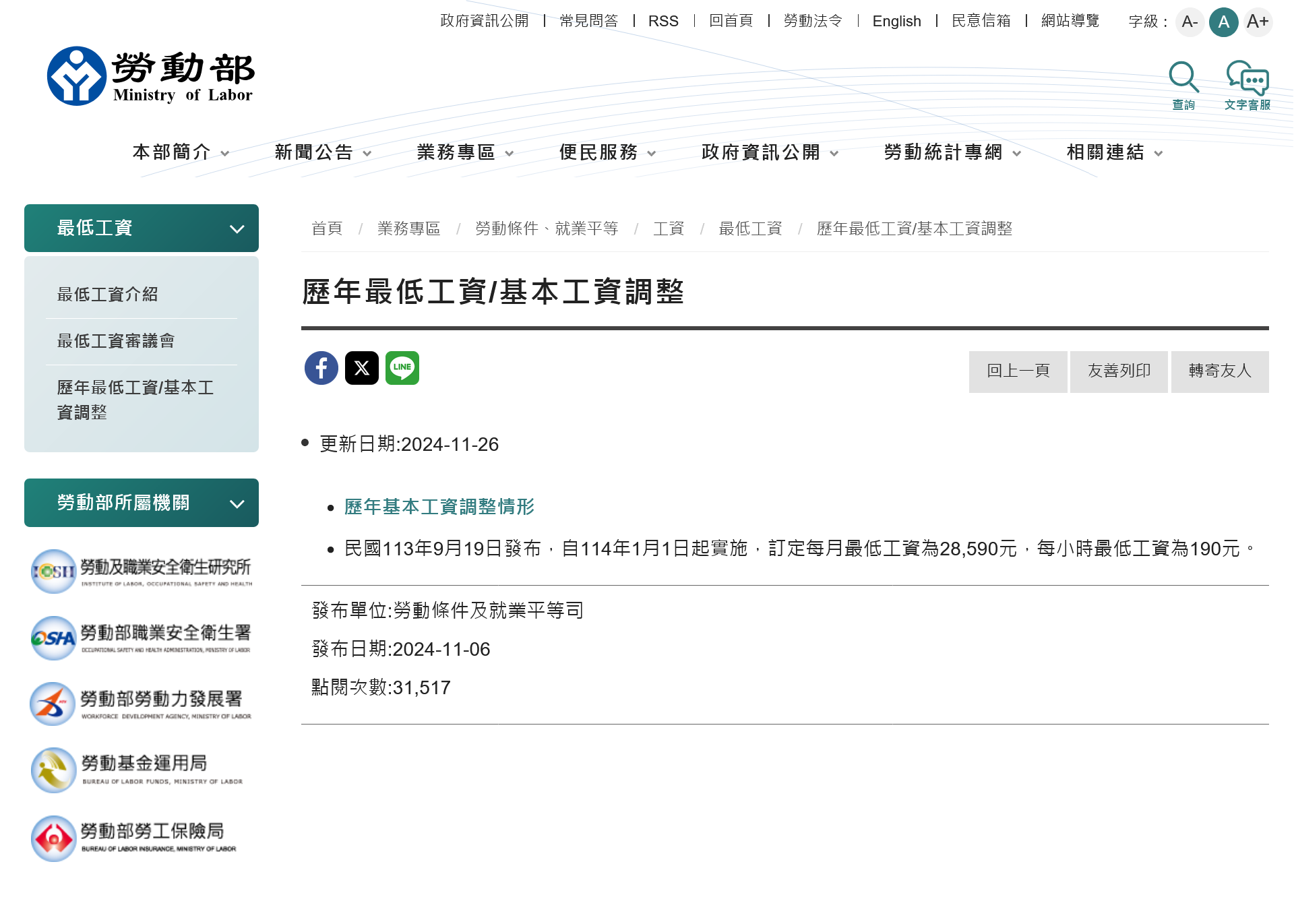Viewport: 1294px width, 924px height.
Task: Select the default font size A
Action: (x=1223, y=22)
